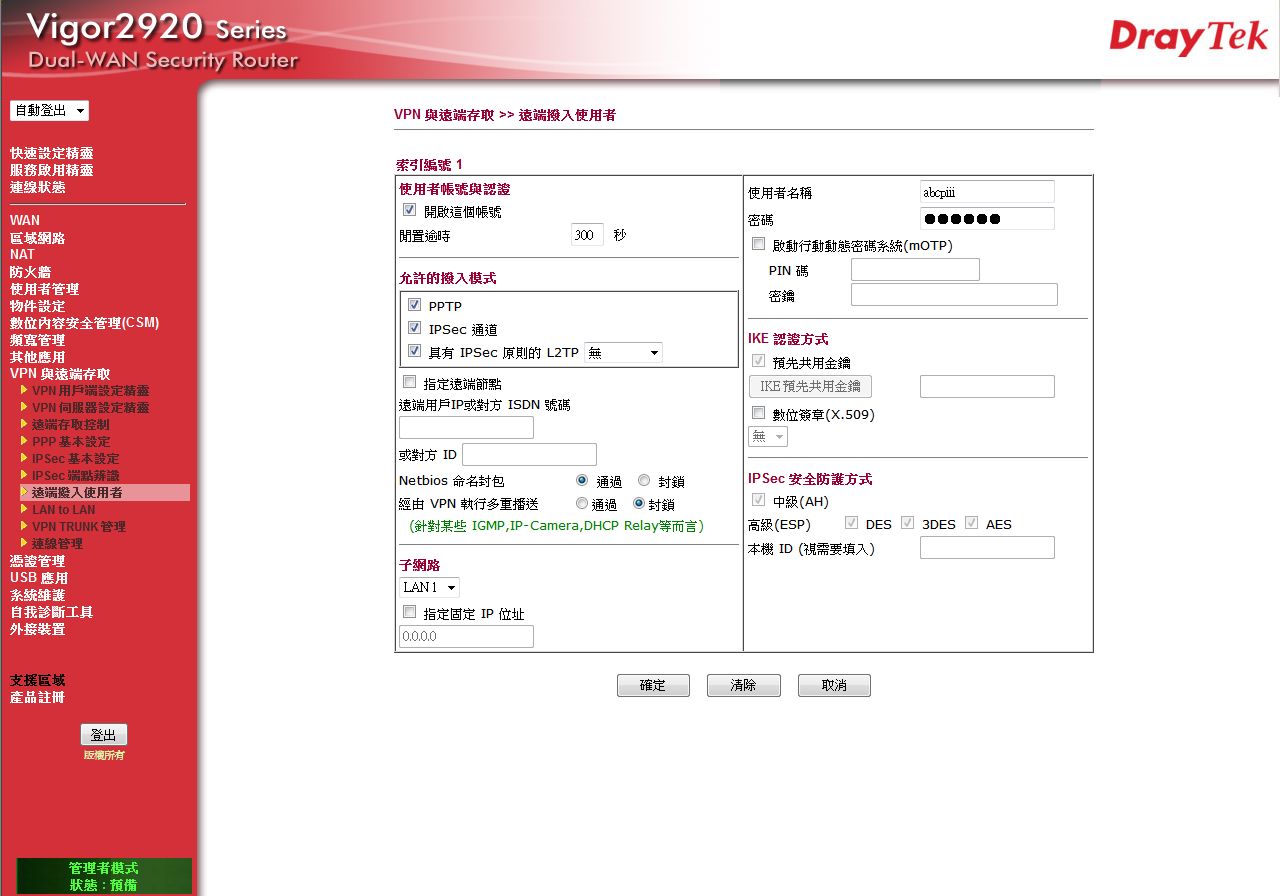
Task: Toggle 具有 IPSec 原則的 L2TP checkbox
Action: pos(414,351)
